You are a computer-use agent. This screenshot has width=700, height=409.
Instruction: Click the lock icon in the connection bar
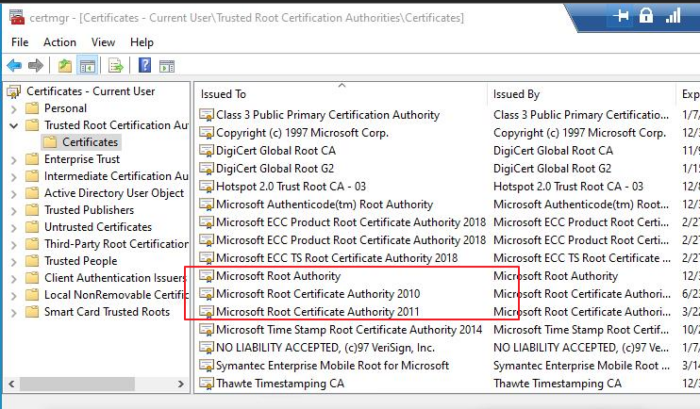point(646,16)
